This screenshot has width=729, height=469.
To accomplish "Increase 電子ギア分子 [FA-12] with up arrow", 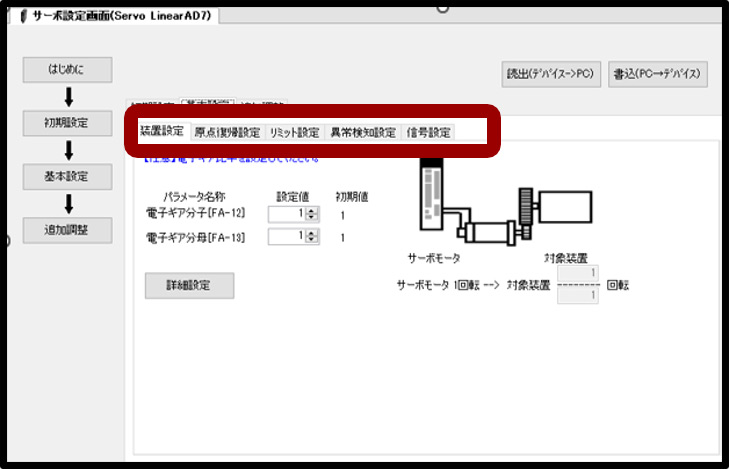I will coord(312,209).
